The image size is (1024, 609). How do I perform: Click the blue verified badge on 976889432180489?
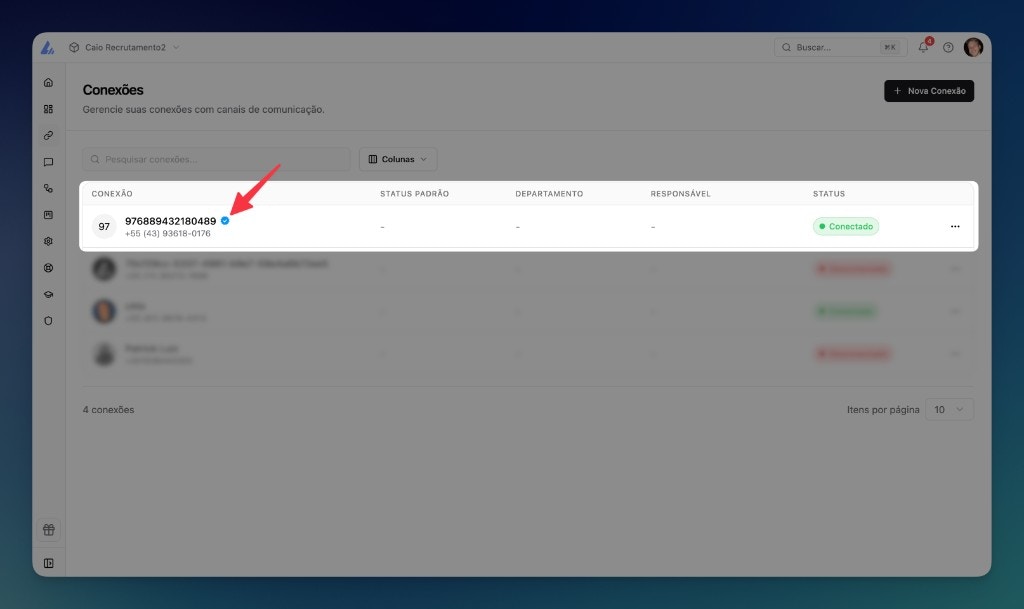point(224,219)
